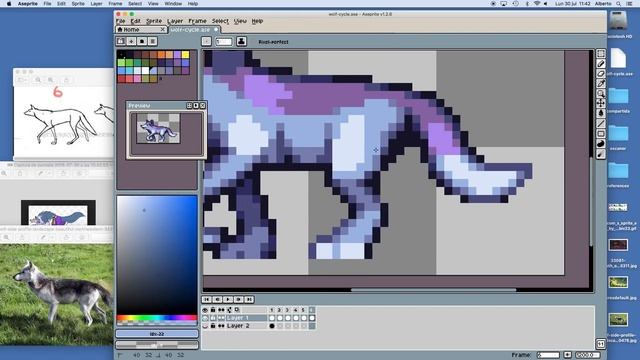
Task: Go to last frame
Action: coord(249,300)
